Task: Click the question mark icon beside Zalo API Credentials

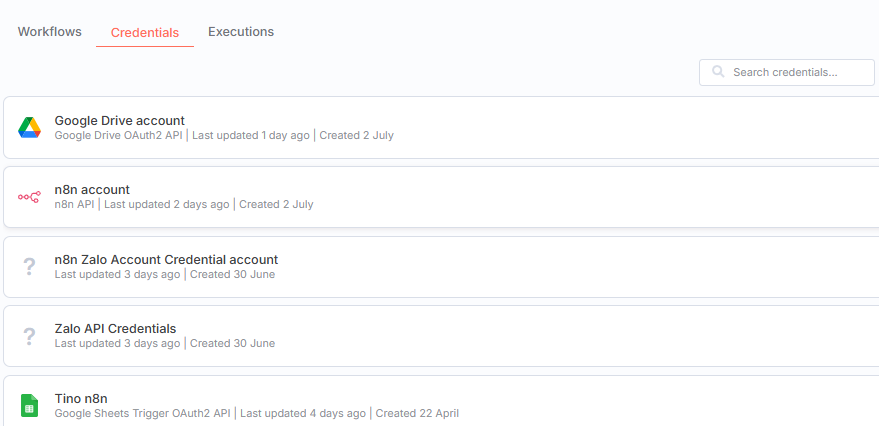Action: coord(29,336)
